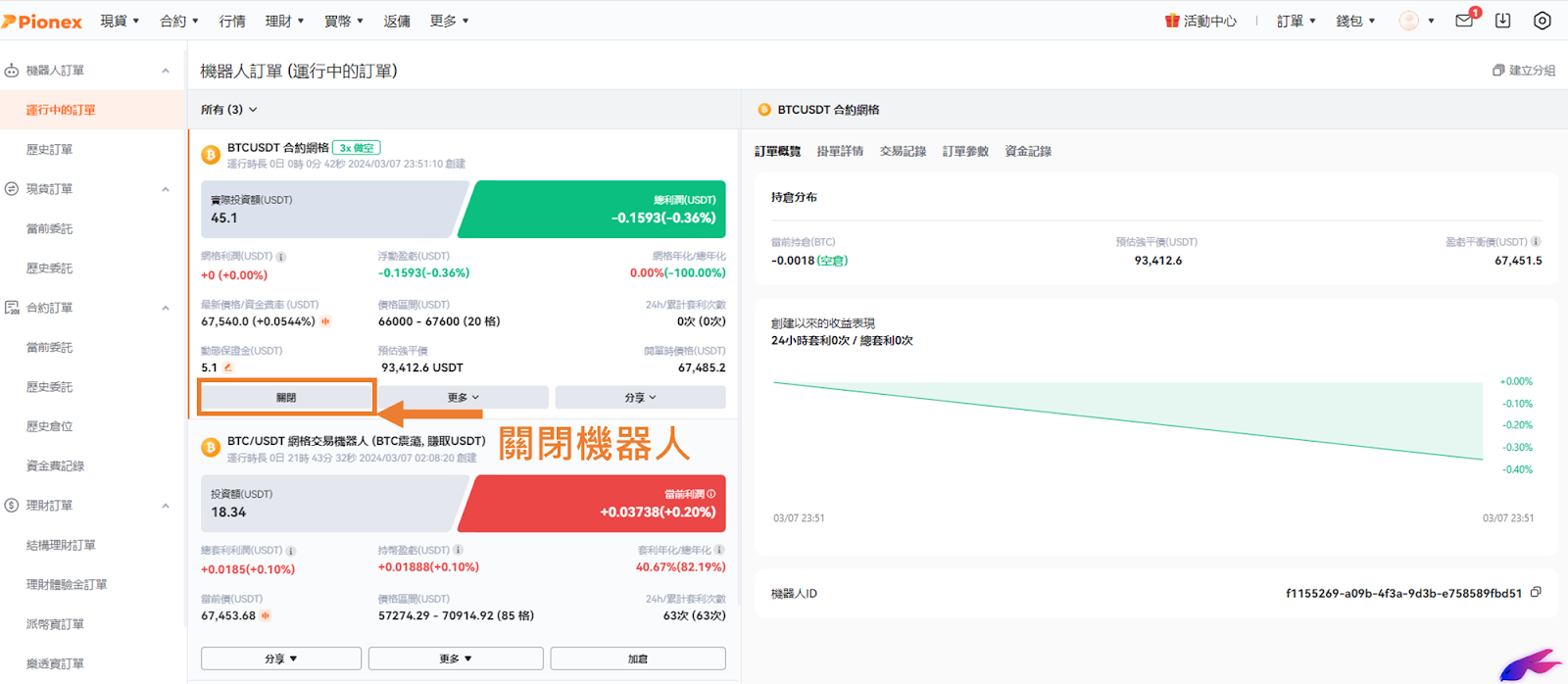Open 更多 dropdown on BTC/USDT 網格交易機器人 card
1568x684 pixels.
456,659
